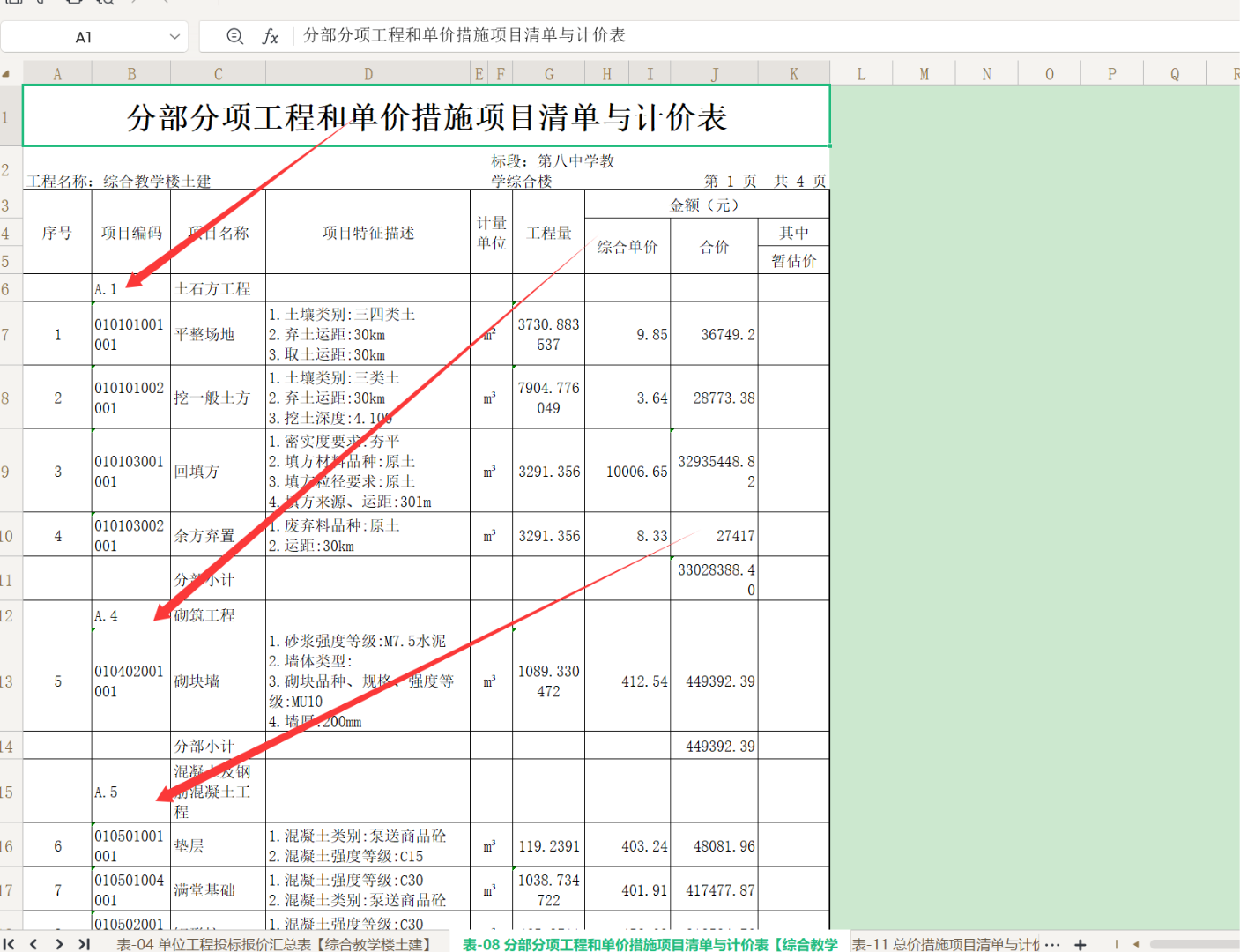Select row 1 header
This screenshot has height=952, width=1240.
coord(11,115)
